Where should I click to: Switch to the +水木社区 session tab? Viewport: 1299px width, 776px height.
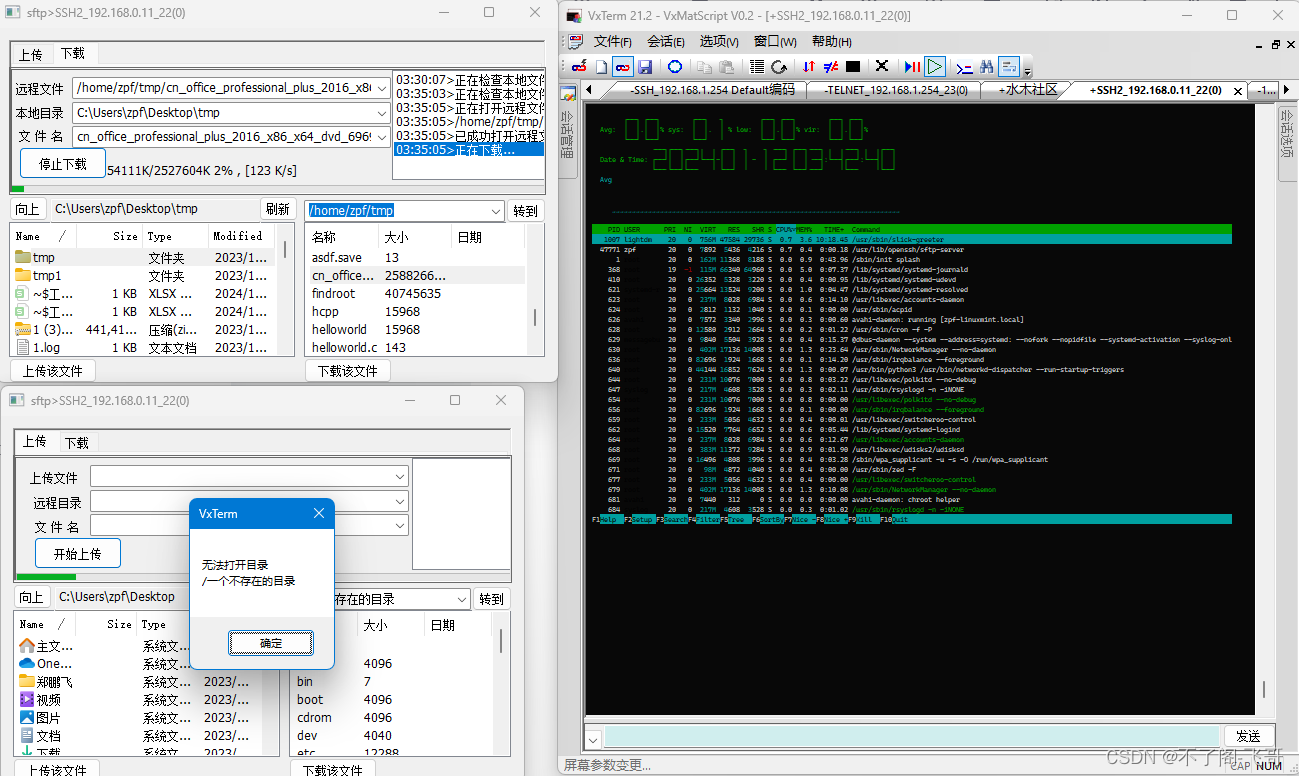(x=1027, y=90)
